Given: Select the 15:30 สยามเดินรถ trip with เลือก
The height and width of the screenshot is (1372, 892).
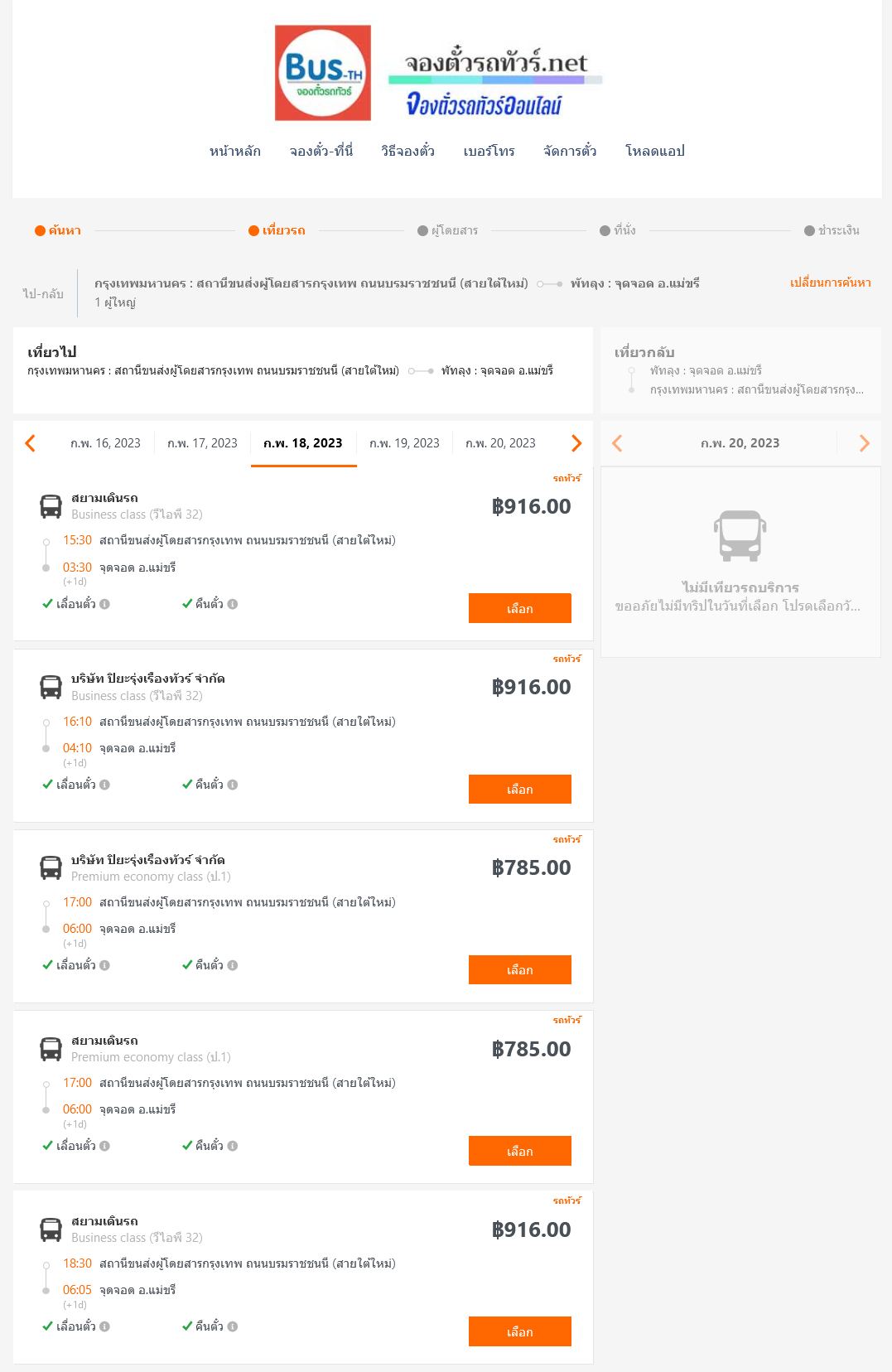Looking at the screenshot, I should tap(520, 608).
